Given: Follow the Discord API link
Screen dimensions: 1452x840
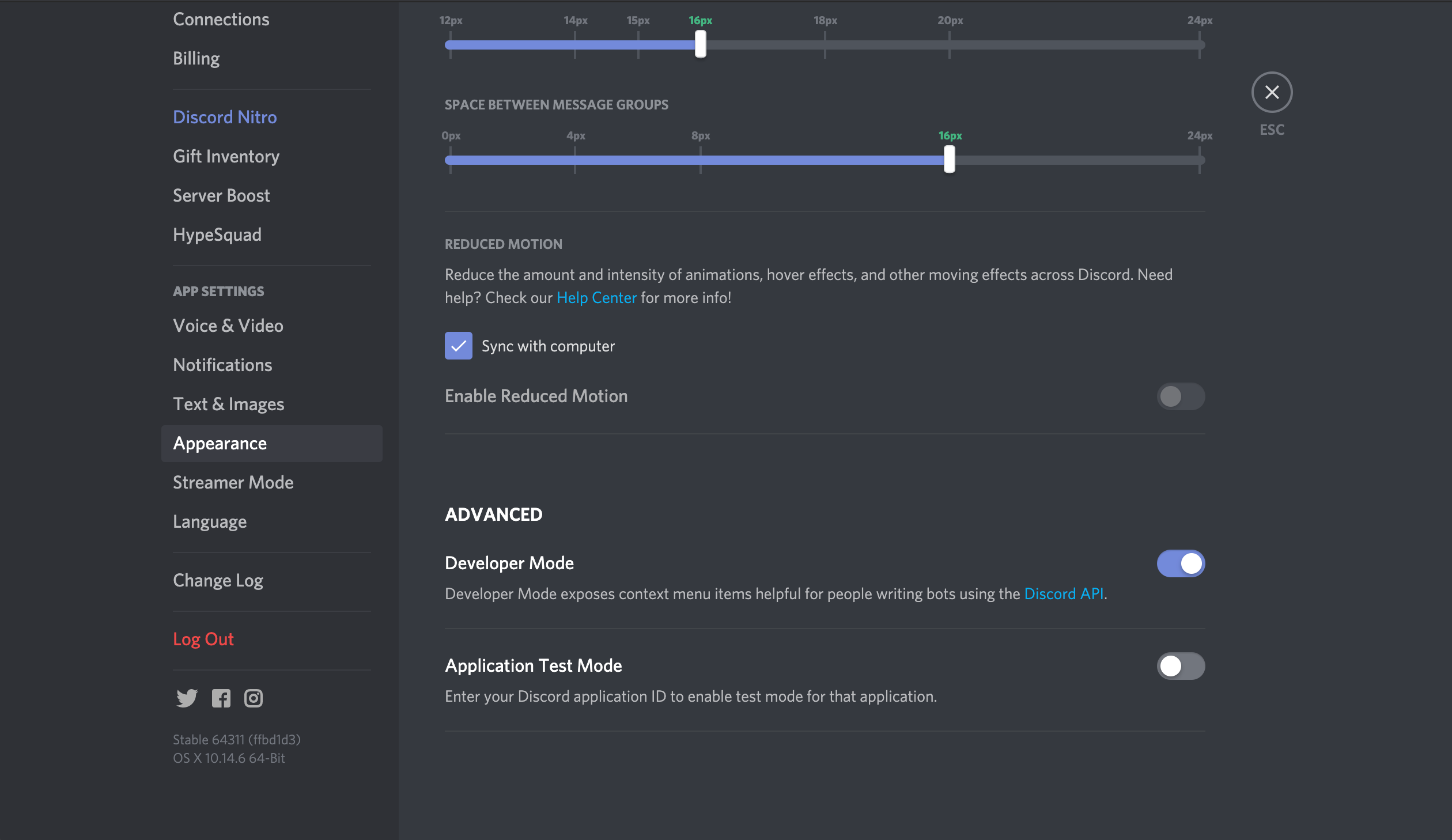Looking at the screenshot, I should [x=1064, y=594].
